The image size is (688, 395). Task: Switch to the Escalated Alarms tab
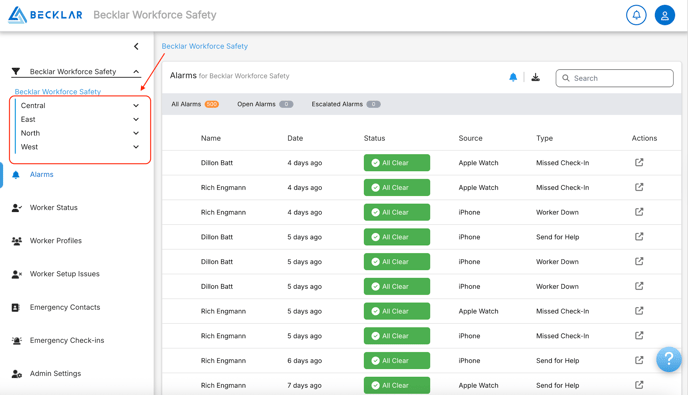click(x=346, y=104)
